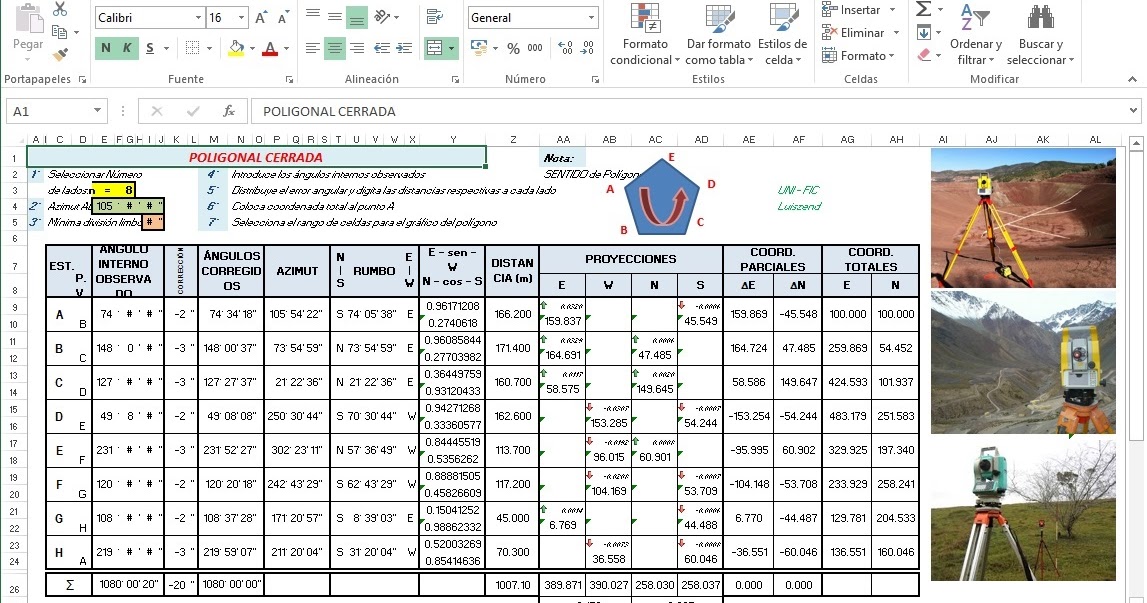The height and width of the screenshot is (603, 1147).
Task: Click the Wrap Text icon
Action: [x=435, y=16]
